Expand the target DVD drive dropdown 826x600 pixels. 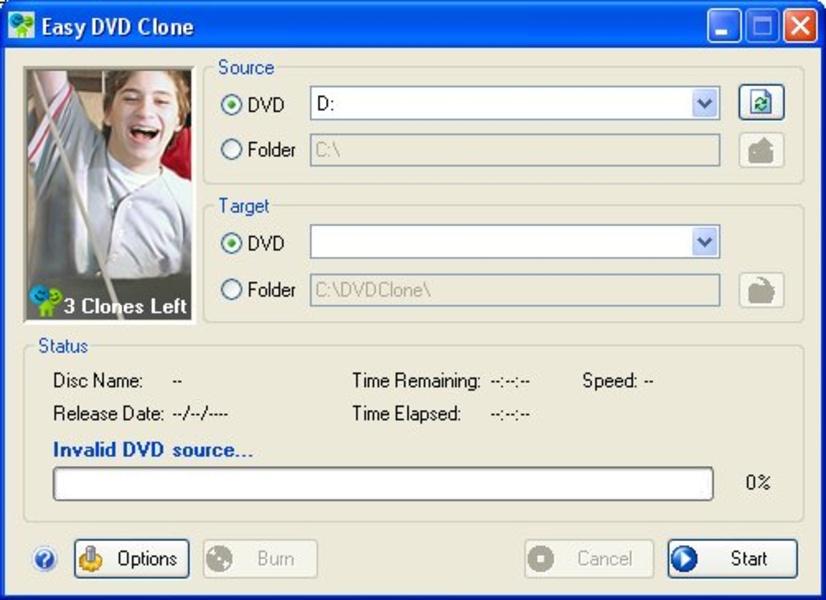(705, 242)
